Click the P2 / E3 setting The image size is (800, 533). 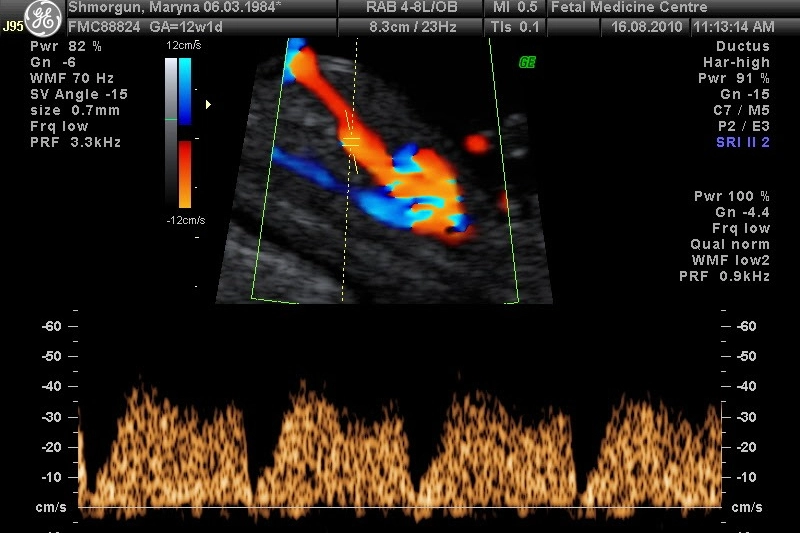[x=743, y=126]
